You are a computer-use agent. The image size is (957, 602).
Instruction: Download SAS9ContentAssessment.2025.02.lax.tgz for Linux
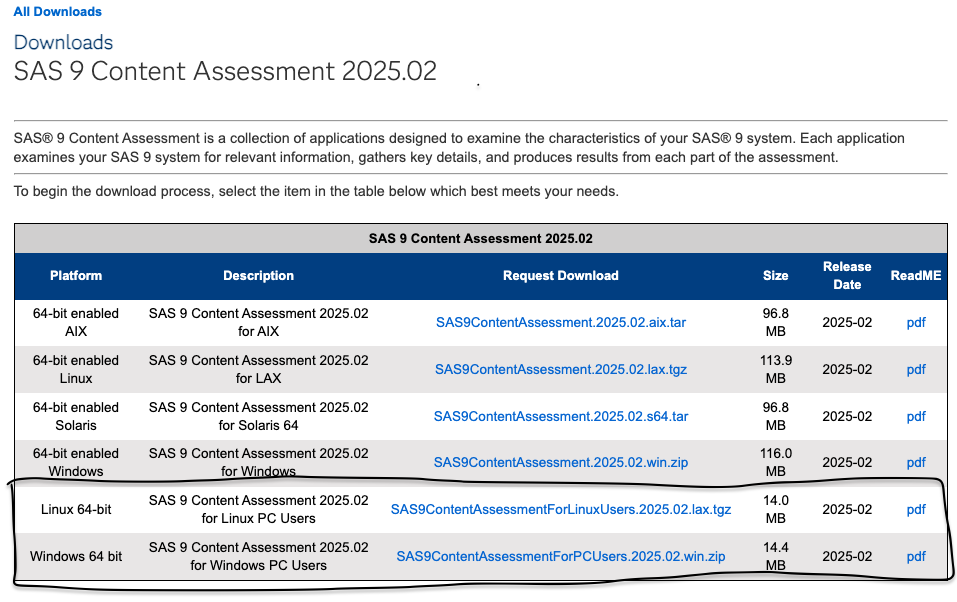pos(560,369)
